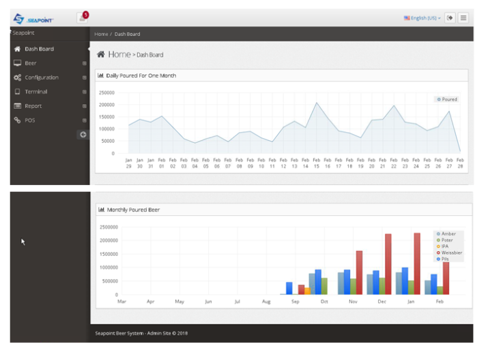
Task: Expand the Beer submenu indicator
Action: (x=84, y=63)
